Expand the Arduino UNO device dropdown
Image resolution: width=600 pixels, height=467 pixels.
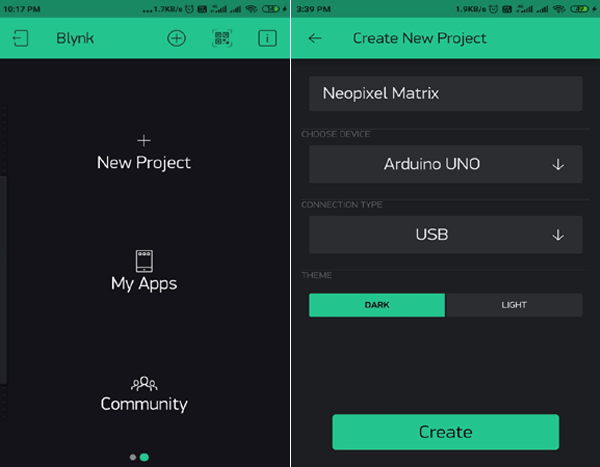coord(445,164)
